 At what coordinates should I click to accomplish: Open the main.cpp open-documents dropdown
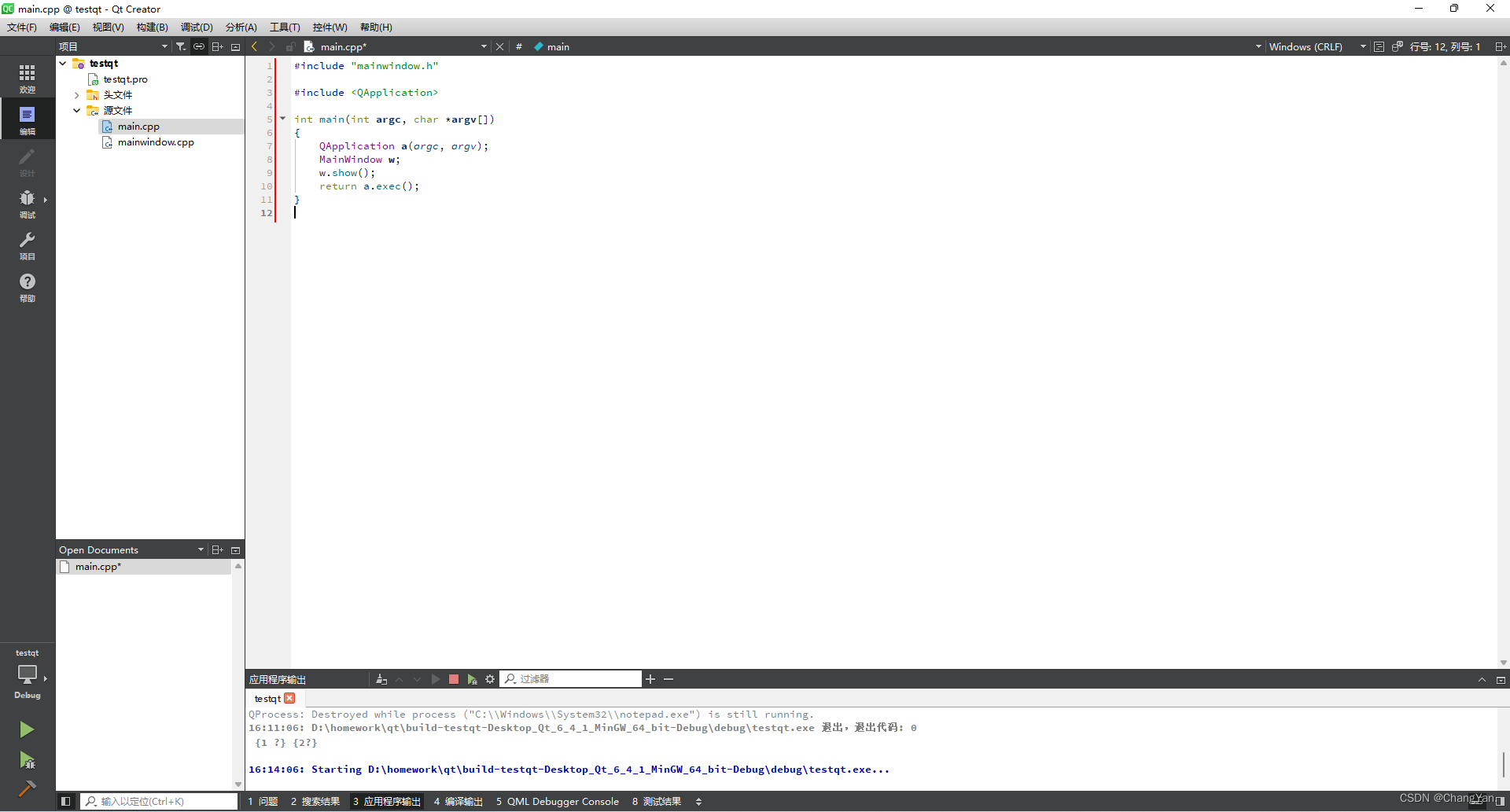tap(484, 46)
